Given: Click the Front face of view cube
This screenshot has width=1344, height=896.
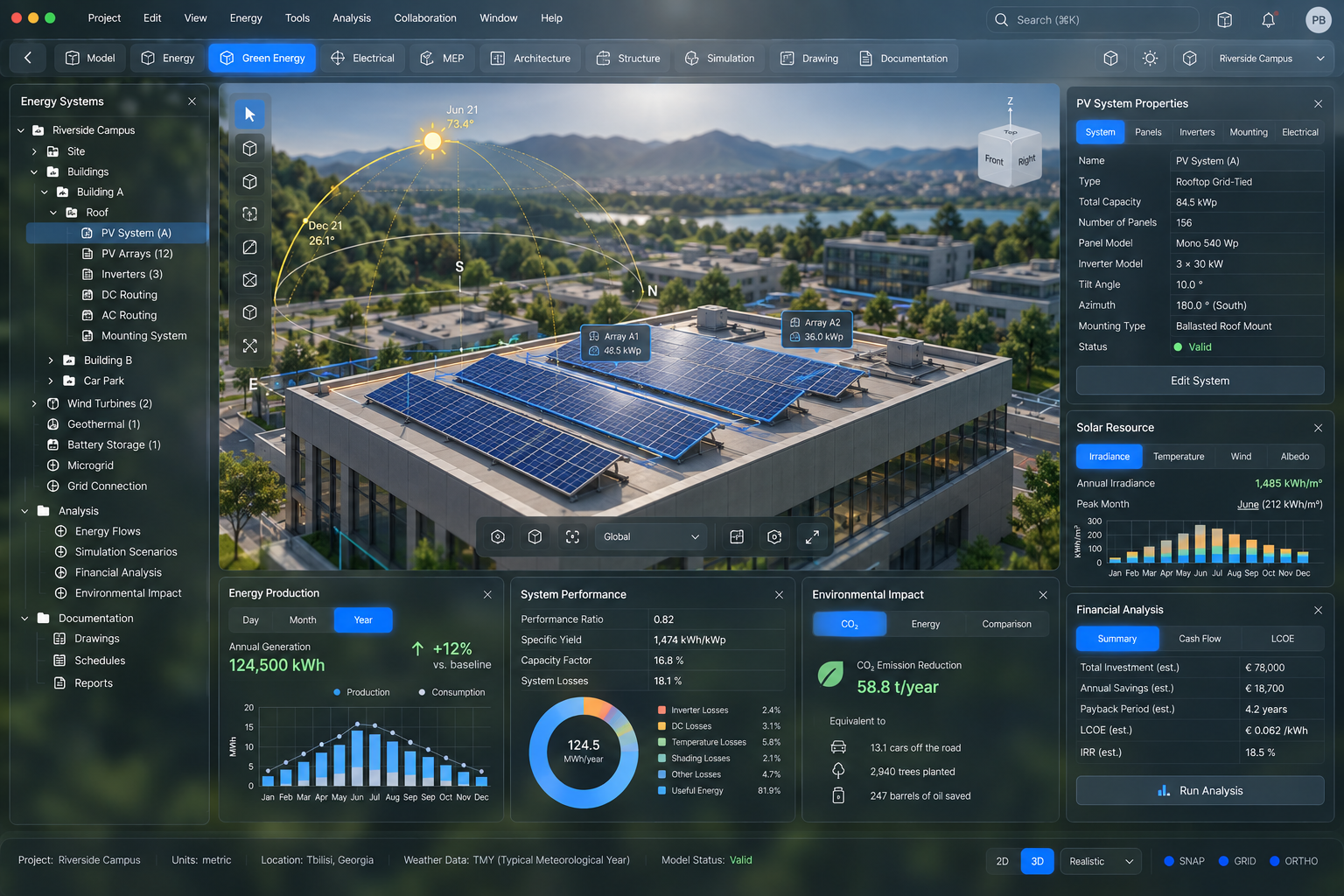Looking at the screenshot, I should [x=994, y=160].
